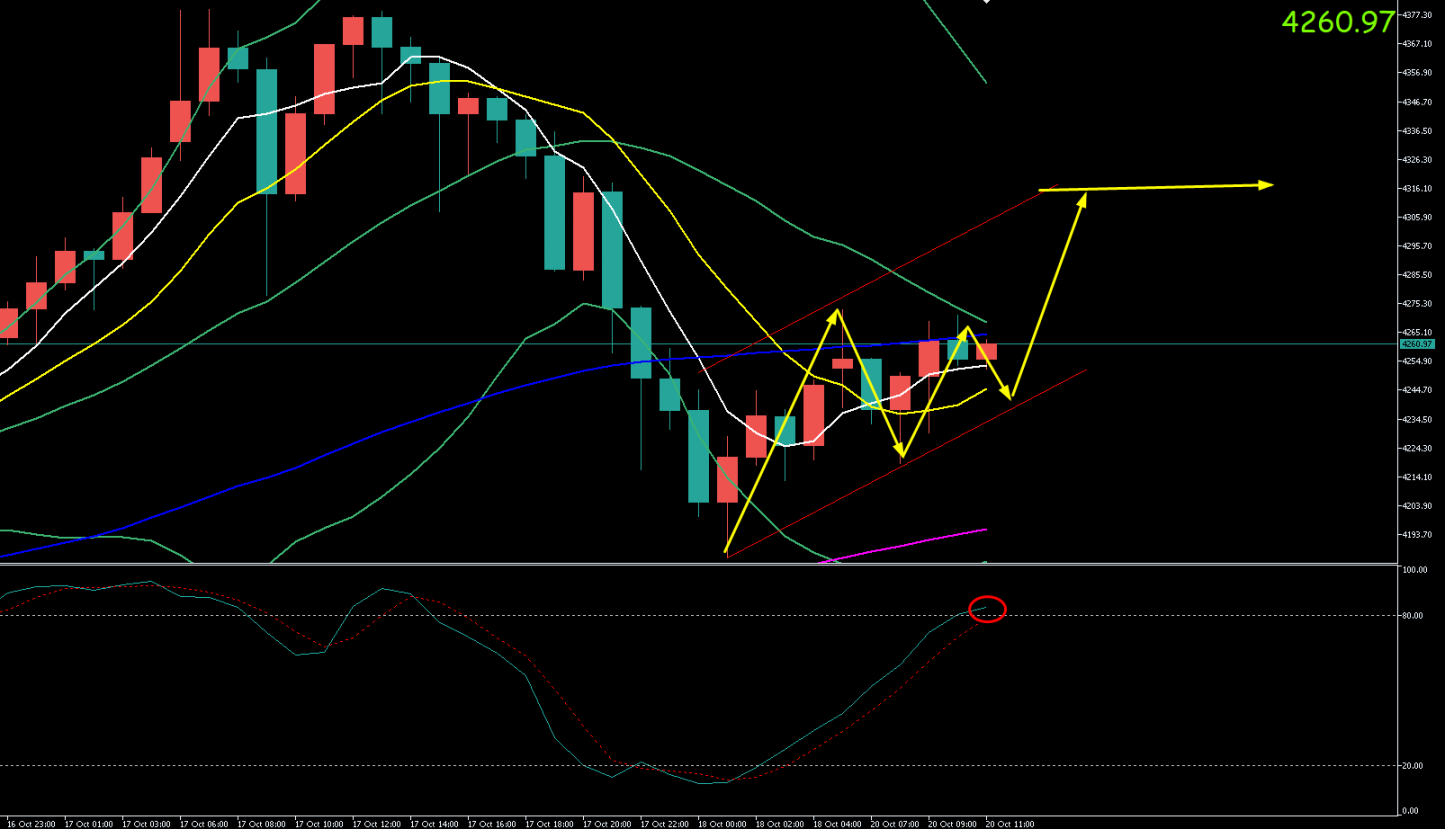Click the 80.00 oscillator level label
Viewport: 1445px width, 829px height.
(1414, 616)
